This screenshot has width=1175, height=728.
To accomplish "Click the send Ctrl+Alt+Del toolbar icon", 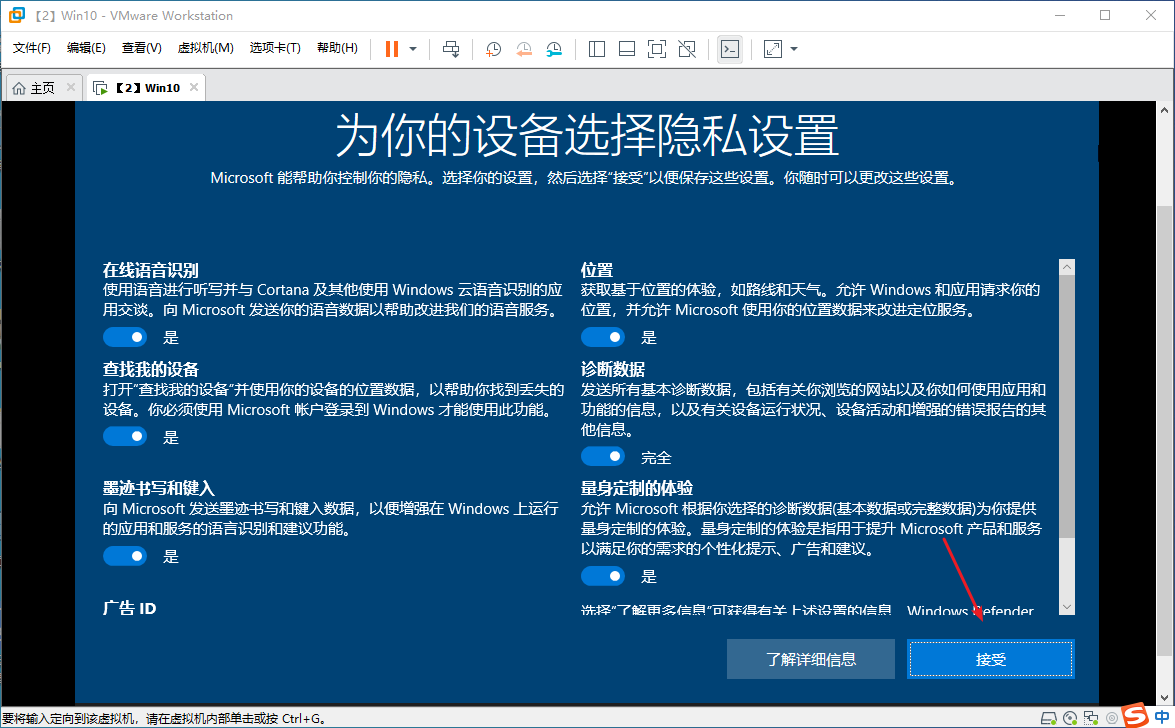I will 451,49.
